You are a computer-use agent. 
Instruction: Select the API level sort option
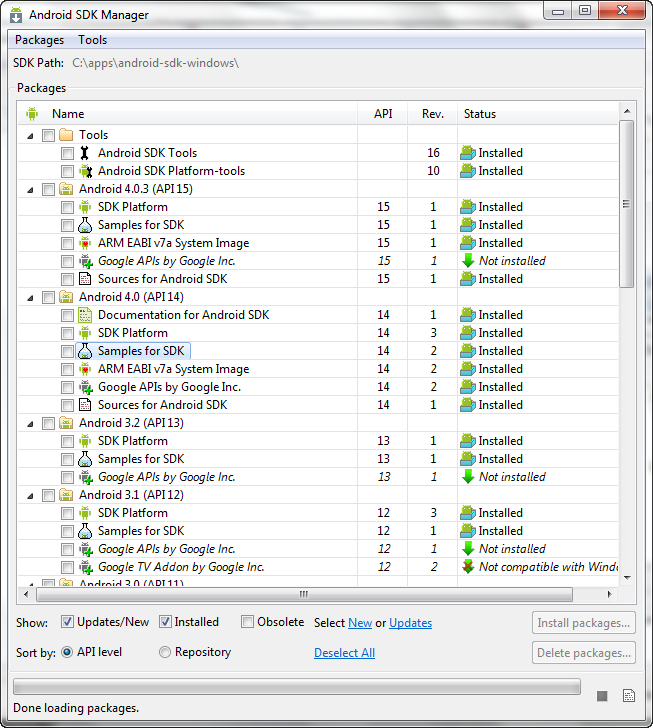(x=67, y=652)
